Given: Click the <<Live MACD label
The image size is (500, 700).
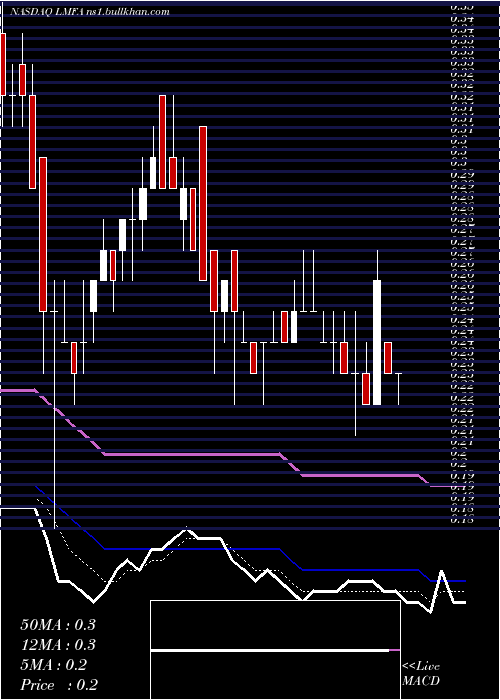Looking at the screenshot, I should pos(421,673).
